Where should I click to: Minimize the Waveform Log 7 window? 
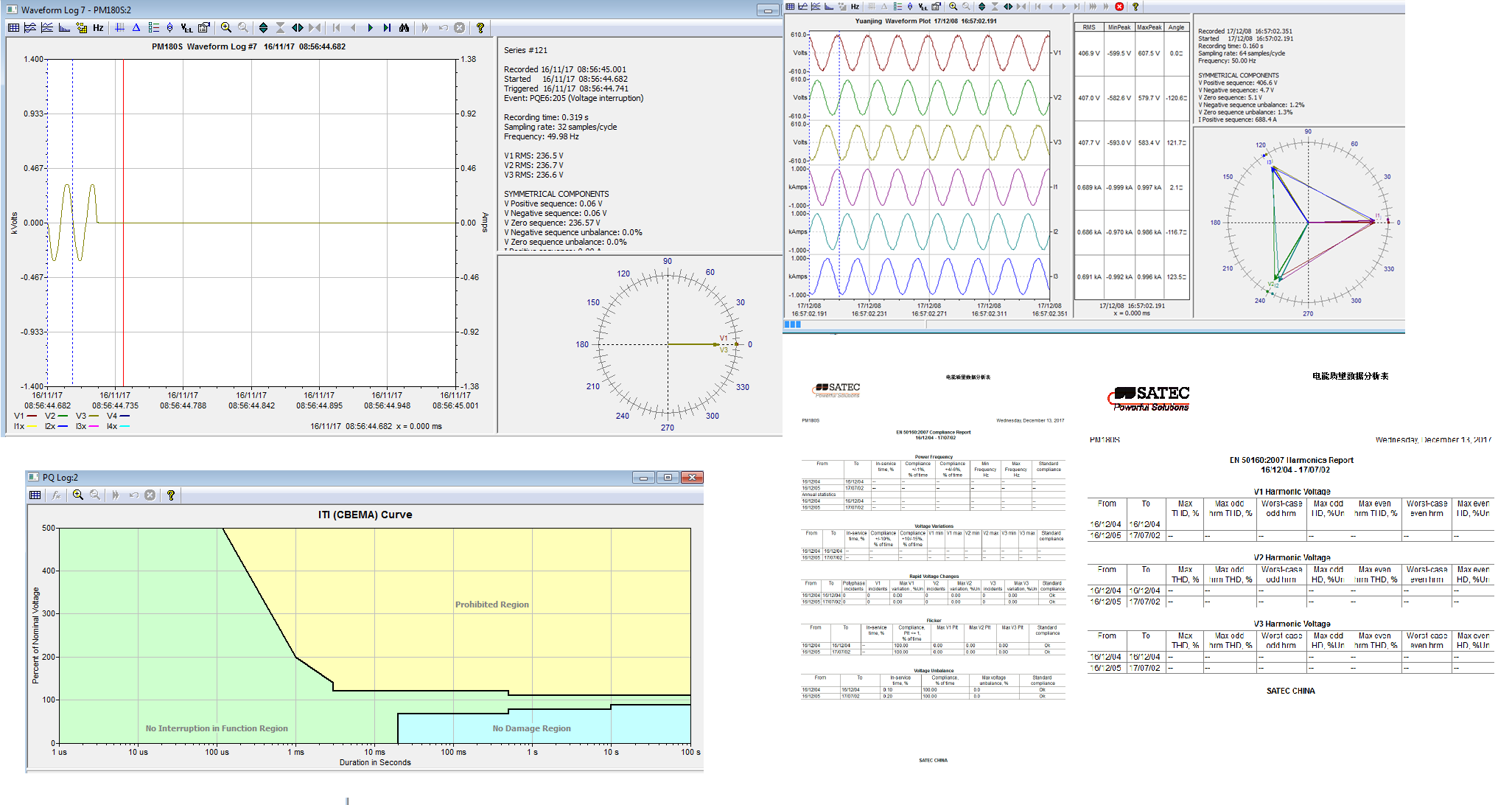768,10
